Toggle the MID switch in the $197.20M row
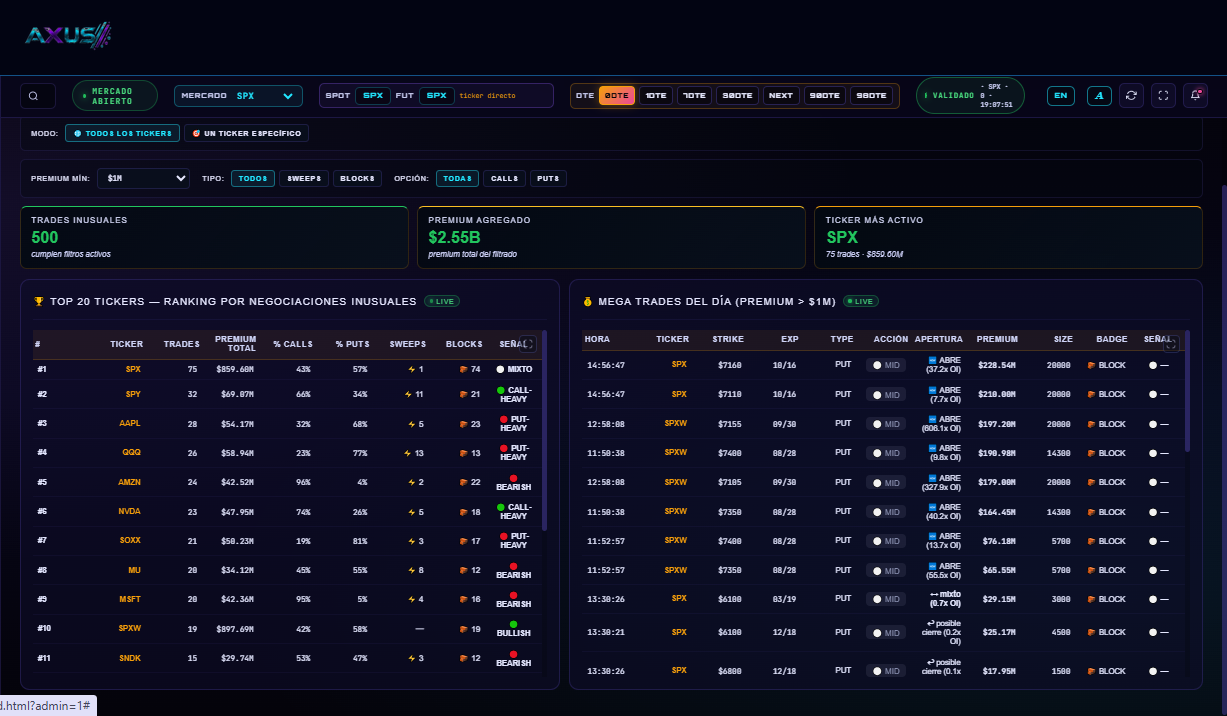1227x716 pixels. coord(886,424)
